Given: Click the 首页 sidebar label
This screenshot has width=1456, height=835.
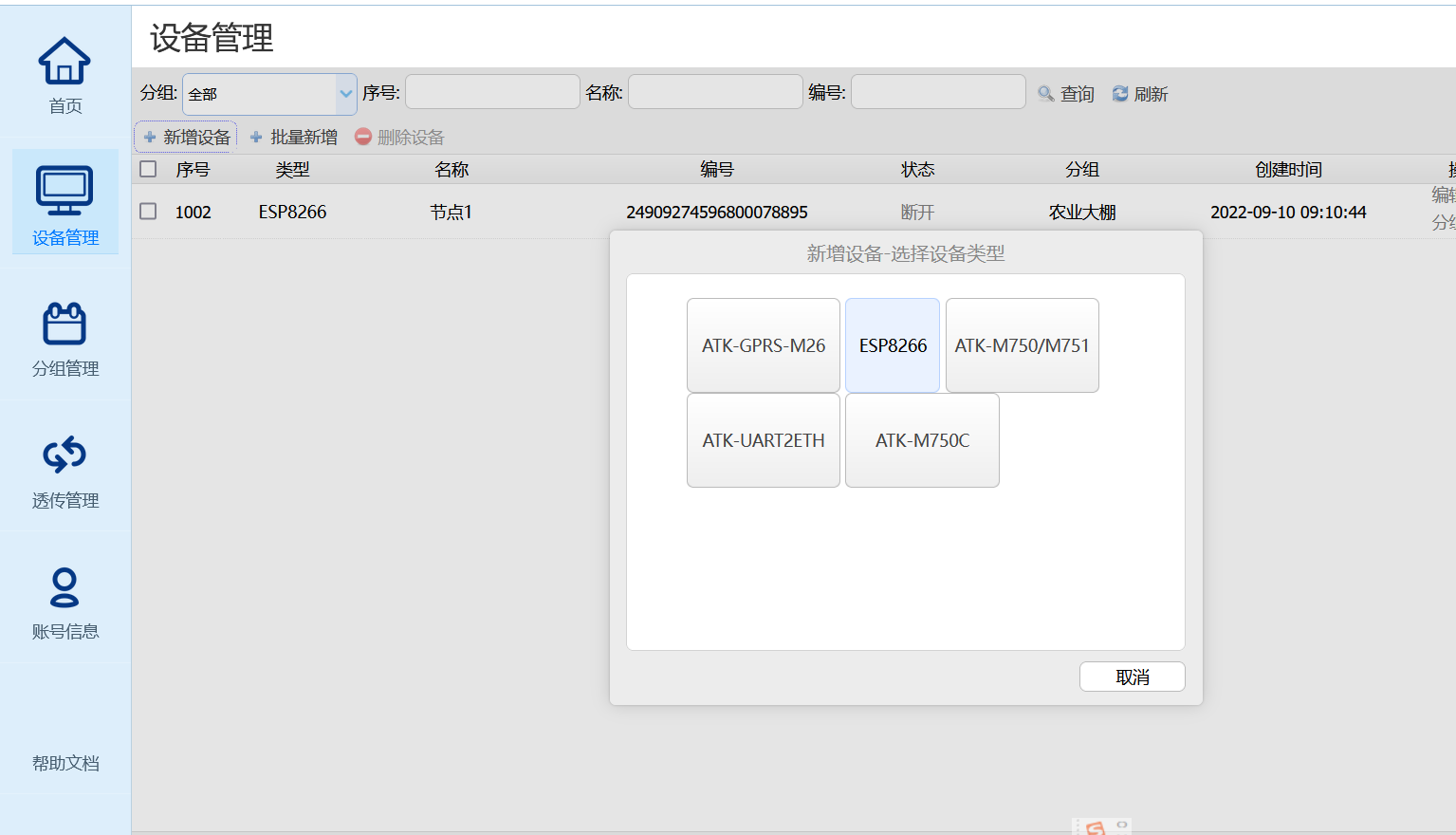Looking at the screenshot, I should [65, 106].
